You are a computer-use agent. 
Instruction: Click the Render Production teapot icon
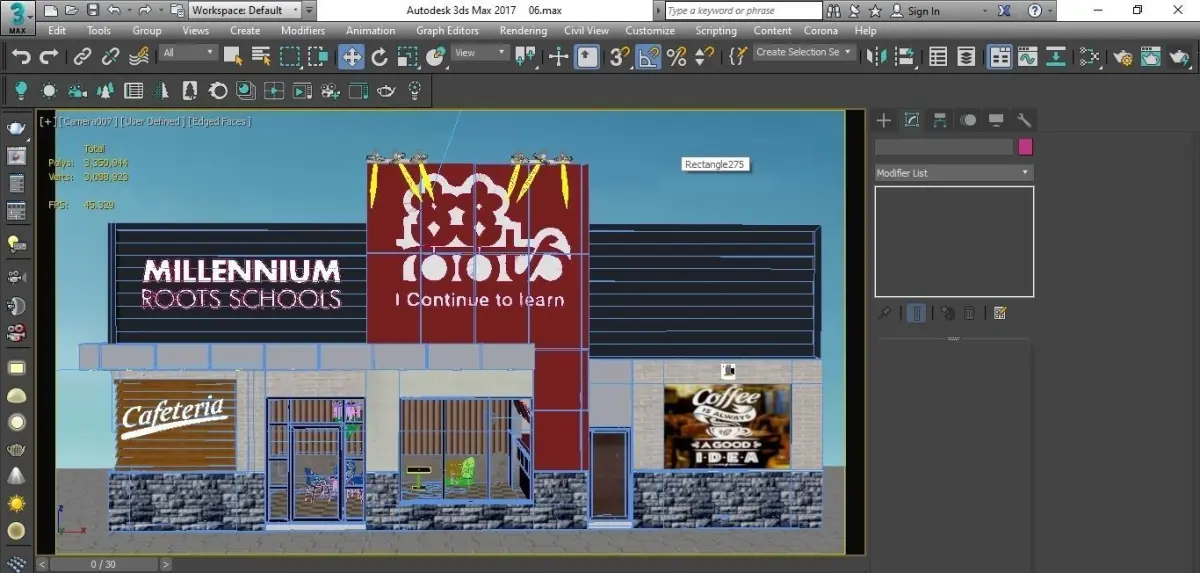tap(1180, 57)
